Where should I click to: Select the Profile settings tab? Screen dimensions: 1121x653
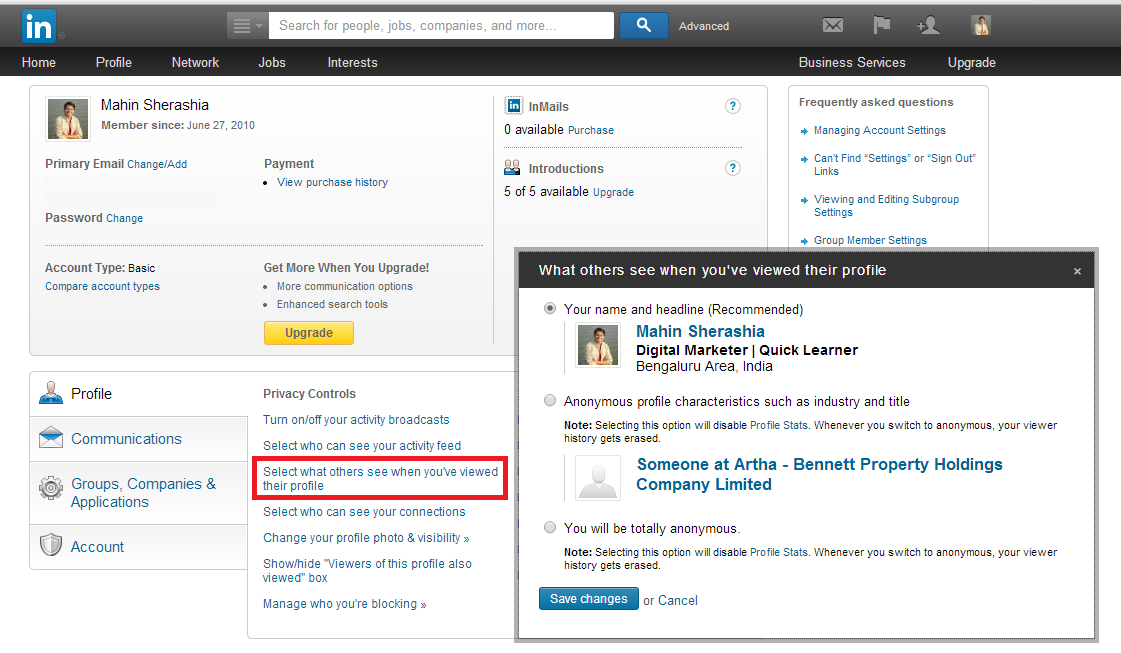point(139,393)
